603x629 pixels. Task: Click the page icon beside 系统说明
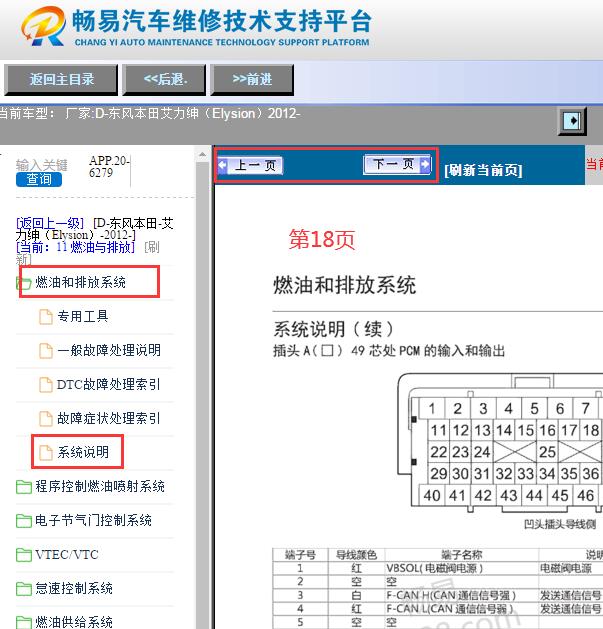(x=46, y=452)
